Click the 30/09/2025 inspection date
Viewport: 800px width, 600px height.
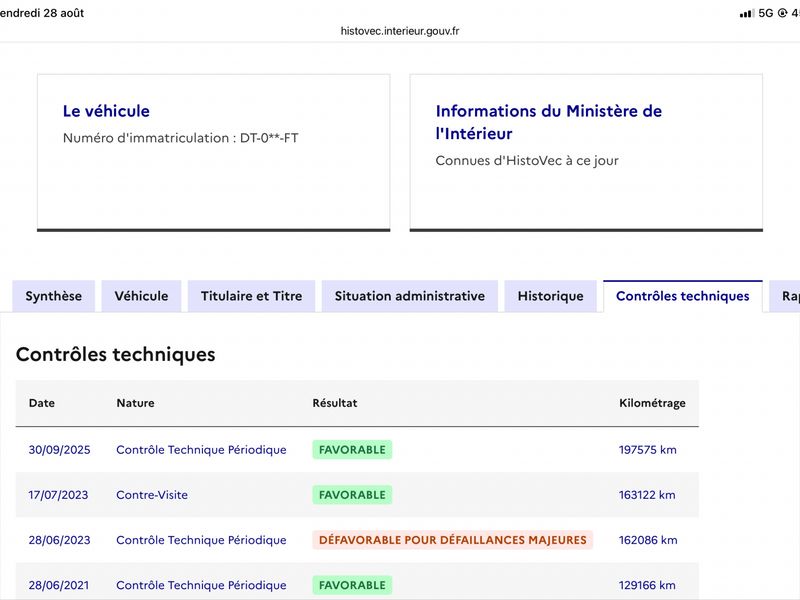point(59,449)
